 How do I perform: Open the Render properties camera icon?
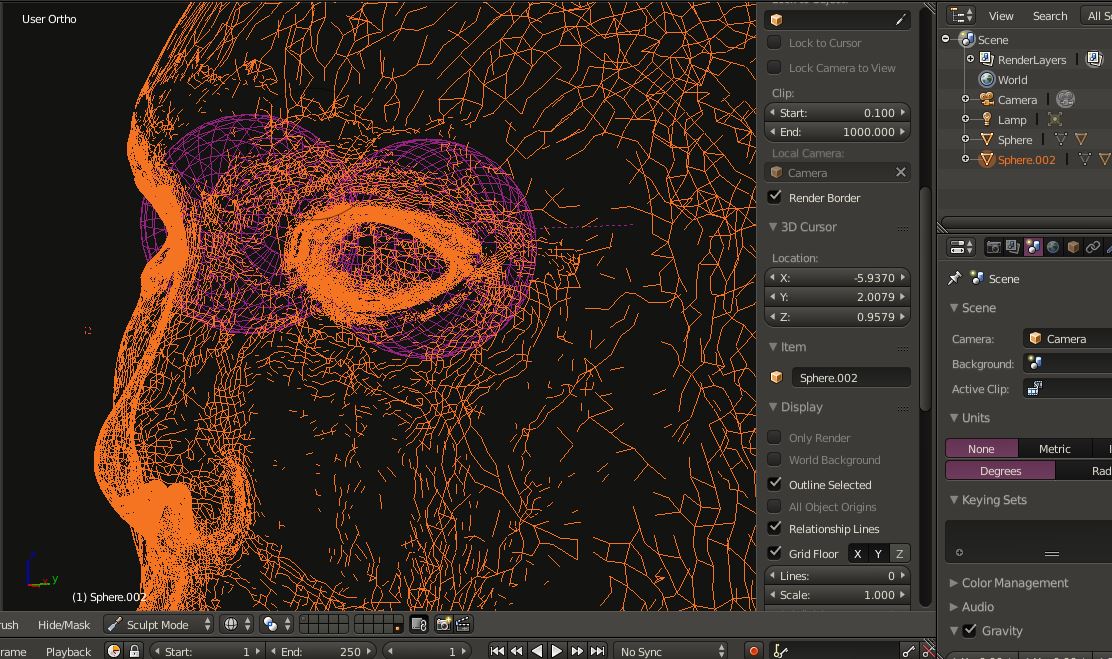click(995, 247)
